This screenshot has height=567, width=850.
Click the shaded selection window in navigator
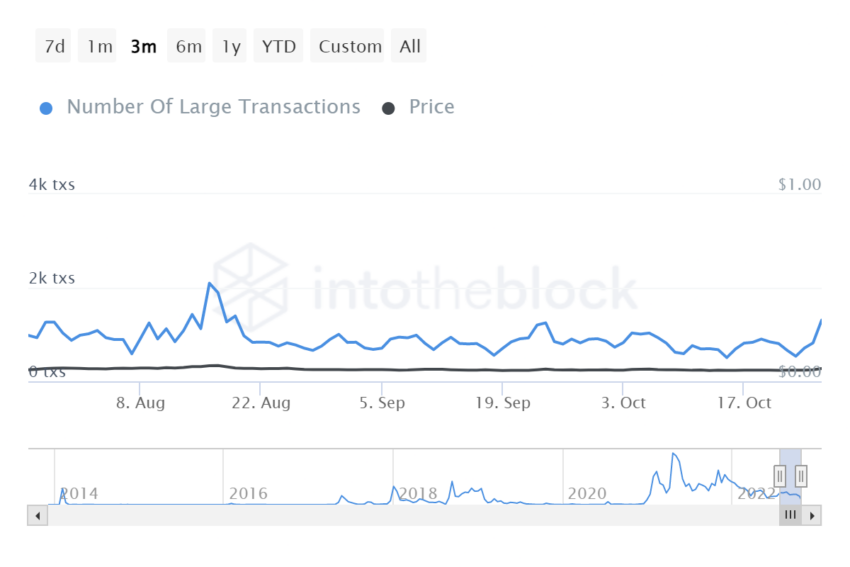pyautogui.click(x=790, y=490)
